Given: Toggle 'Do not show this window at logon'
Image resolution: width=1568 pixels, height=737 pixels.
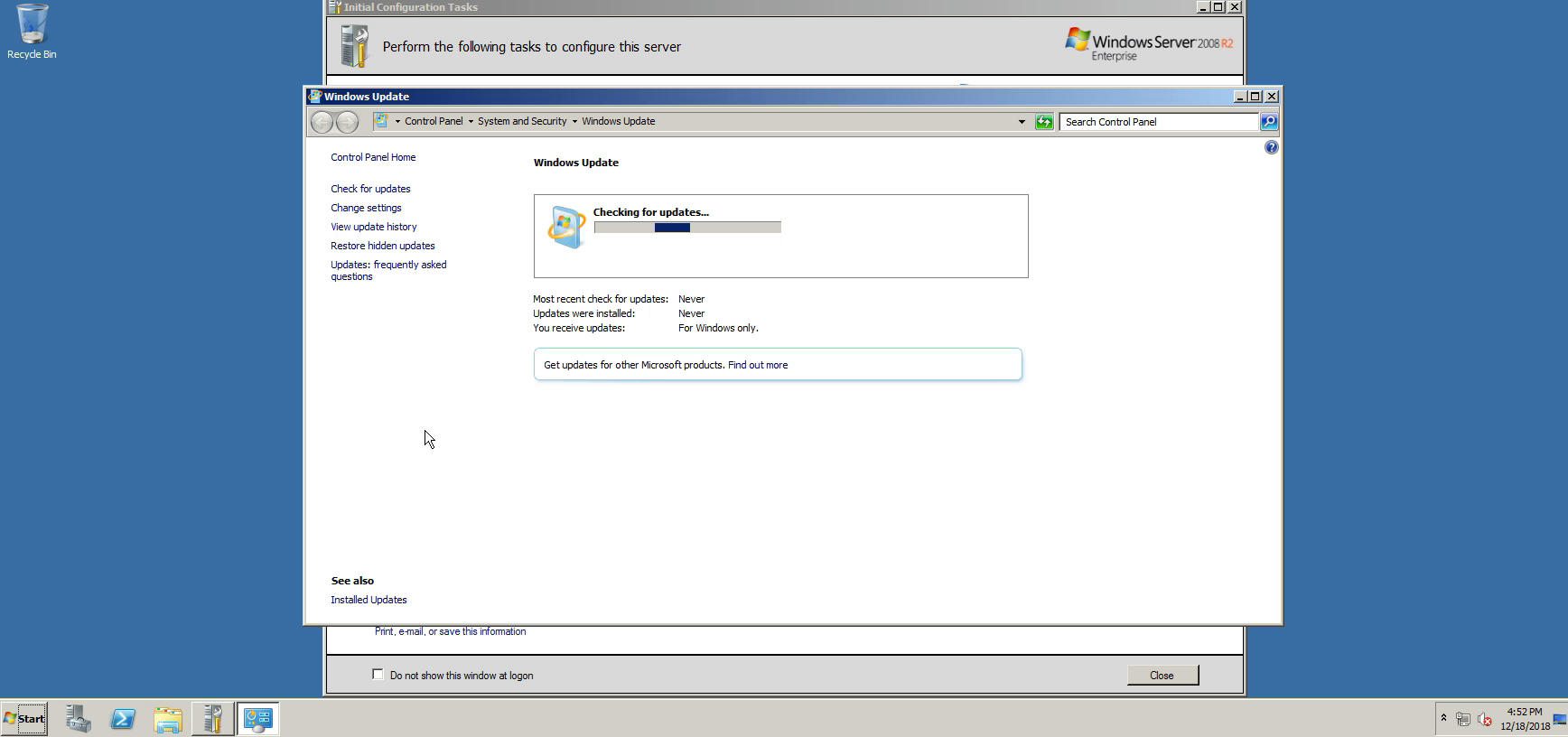Looking at the screenshot, I should (x=378, y=675).
